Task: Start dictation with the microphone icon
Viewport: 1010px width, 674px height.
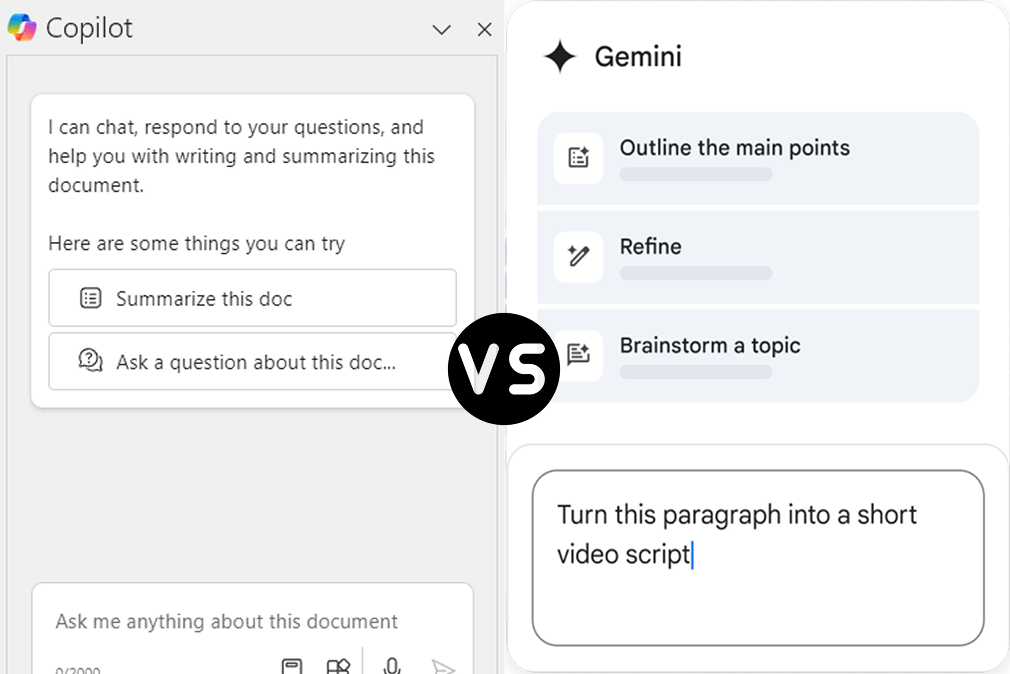Action: click(x=392, y=666)
